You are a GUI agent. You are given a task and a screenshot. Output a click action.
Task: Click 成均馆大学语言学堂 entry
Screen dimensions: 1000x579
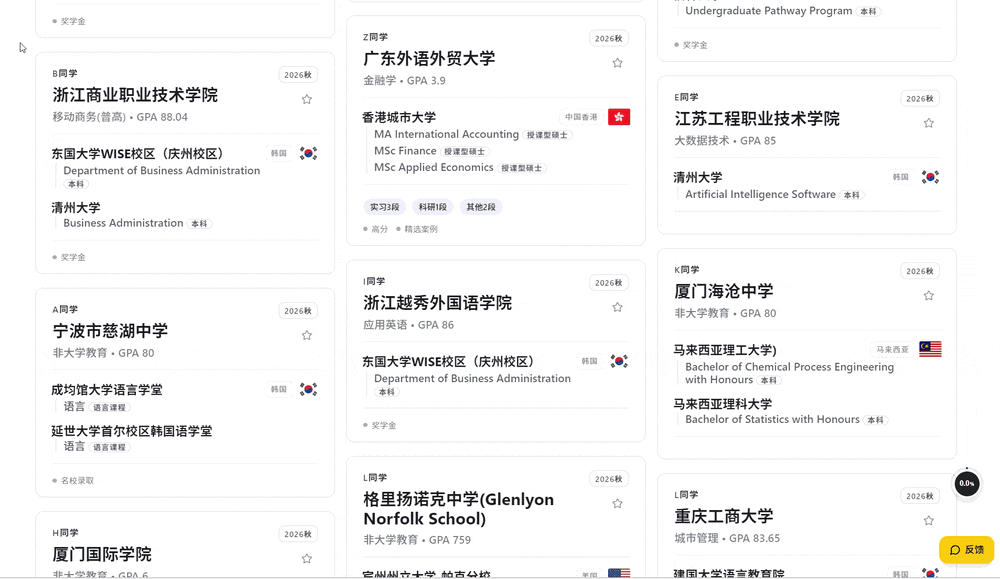click(x=107, y=390)
